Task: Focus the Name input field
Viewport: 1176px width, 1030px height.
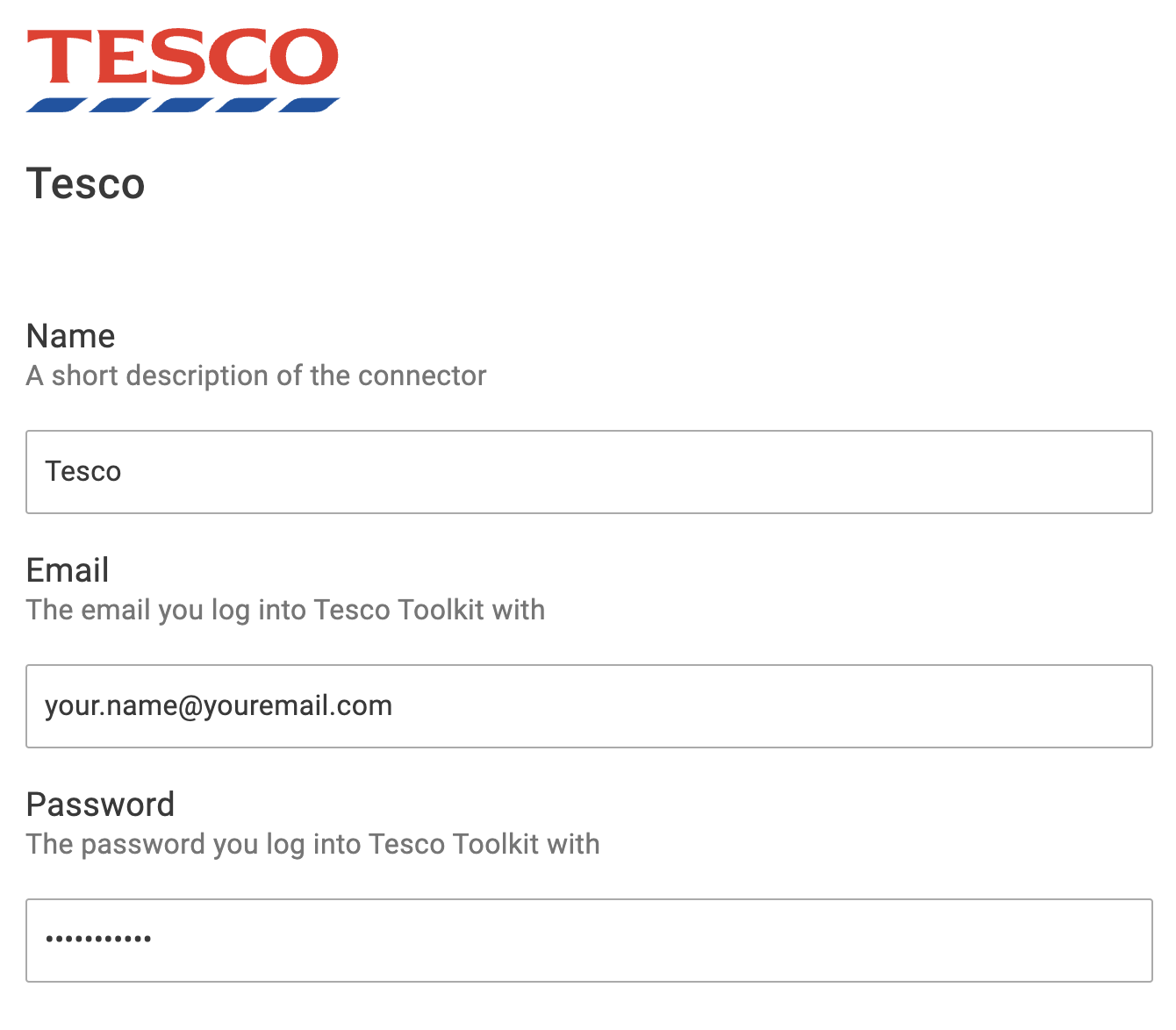Action: (589, 472)
